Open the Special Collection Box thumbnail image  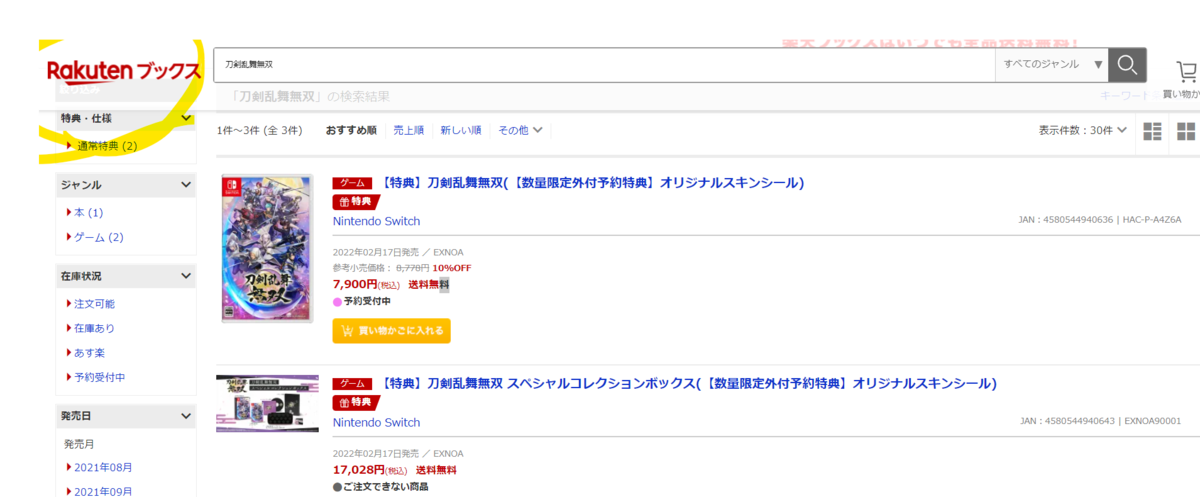click(x=267, y=403)
